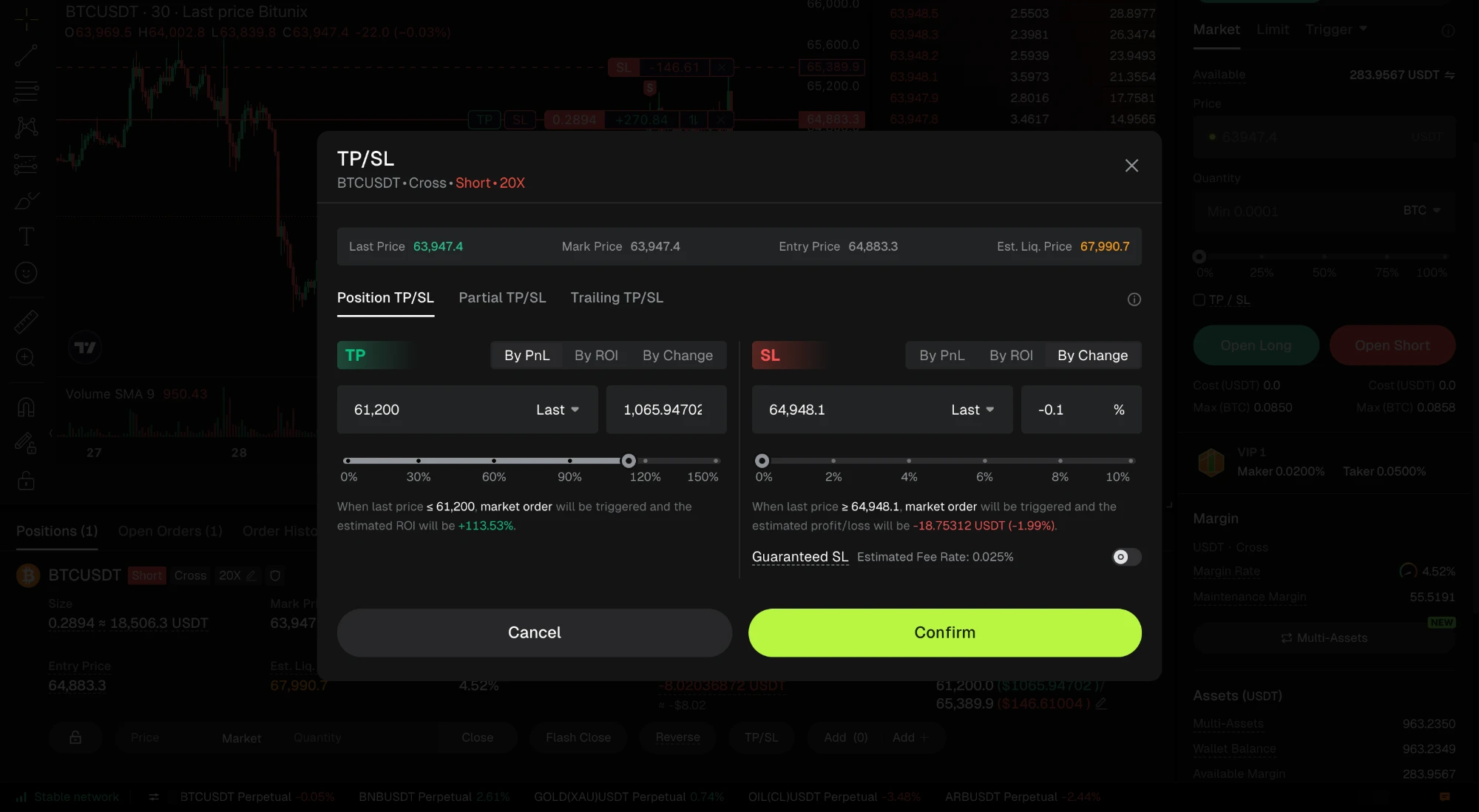Click the TP PnL amount field
This screenshot has height=812, width=1479.
666,410
